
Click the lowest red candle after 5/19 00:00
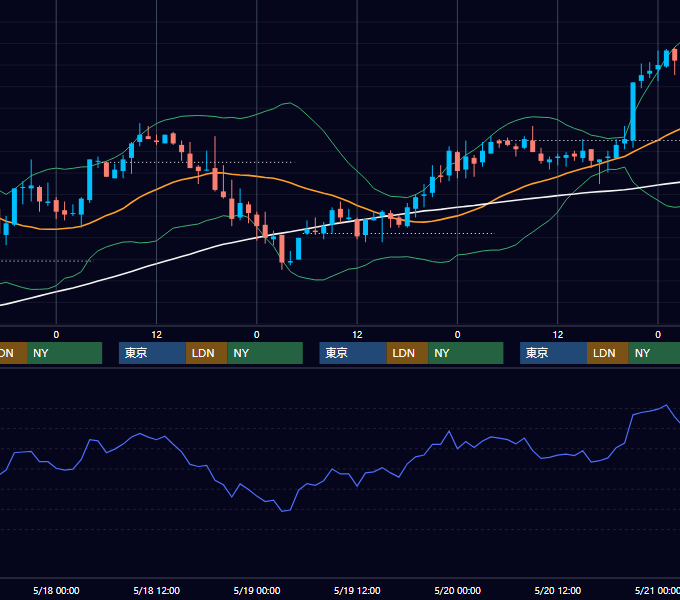coord(282,249)
